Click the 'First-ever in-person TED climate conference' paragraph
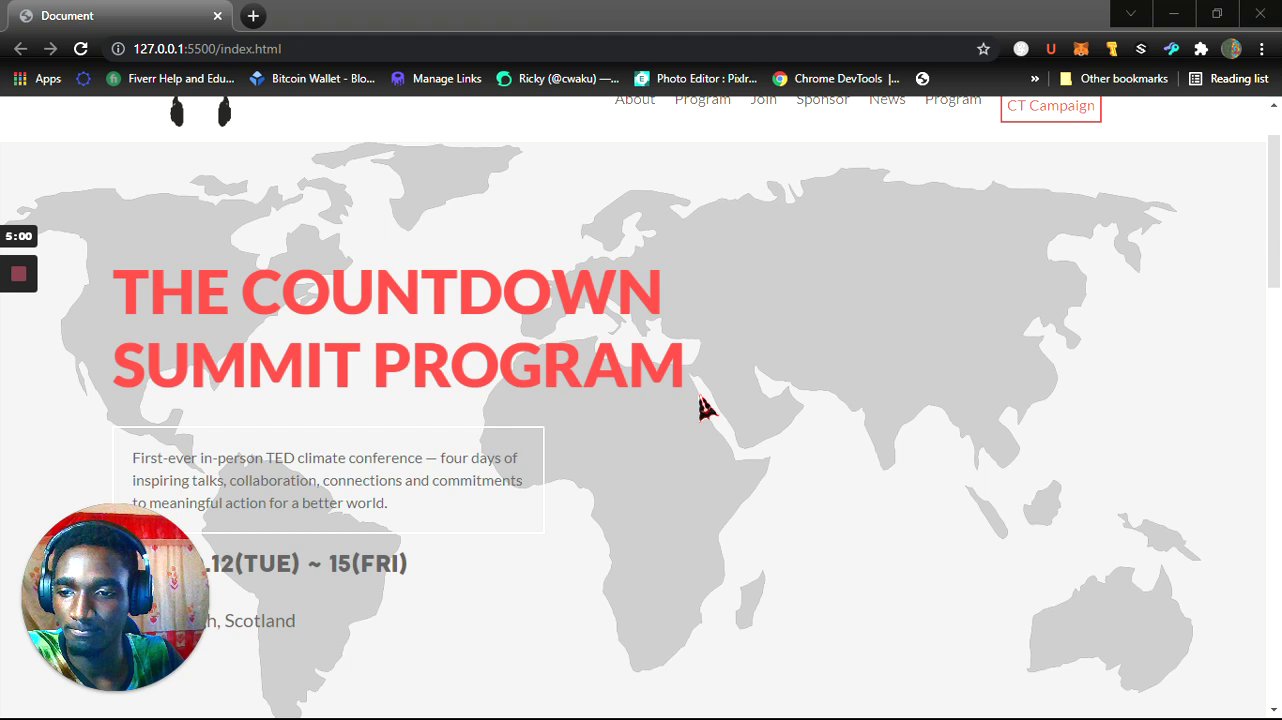 pos(328,480)
